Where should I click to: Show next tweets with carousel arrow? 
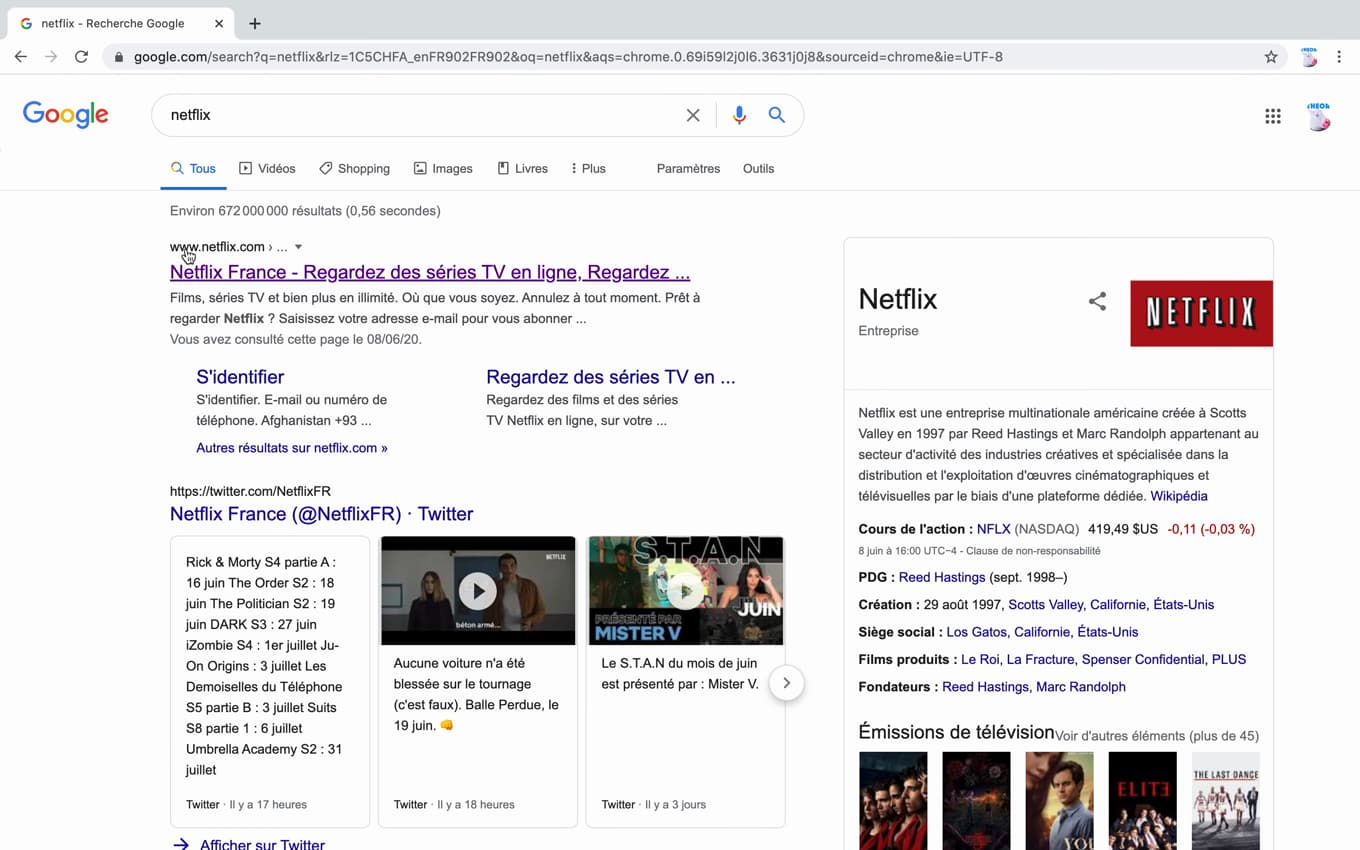787,683
